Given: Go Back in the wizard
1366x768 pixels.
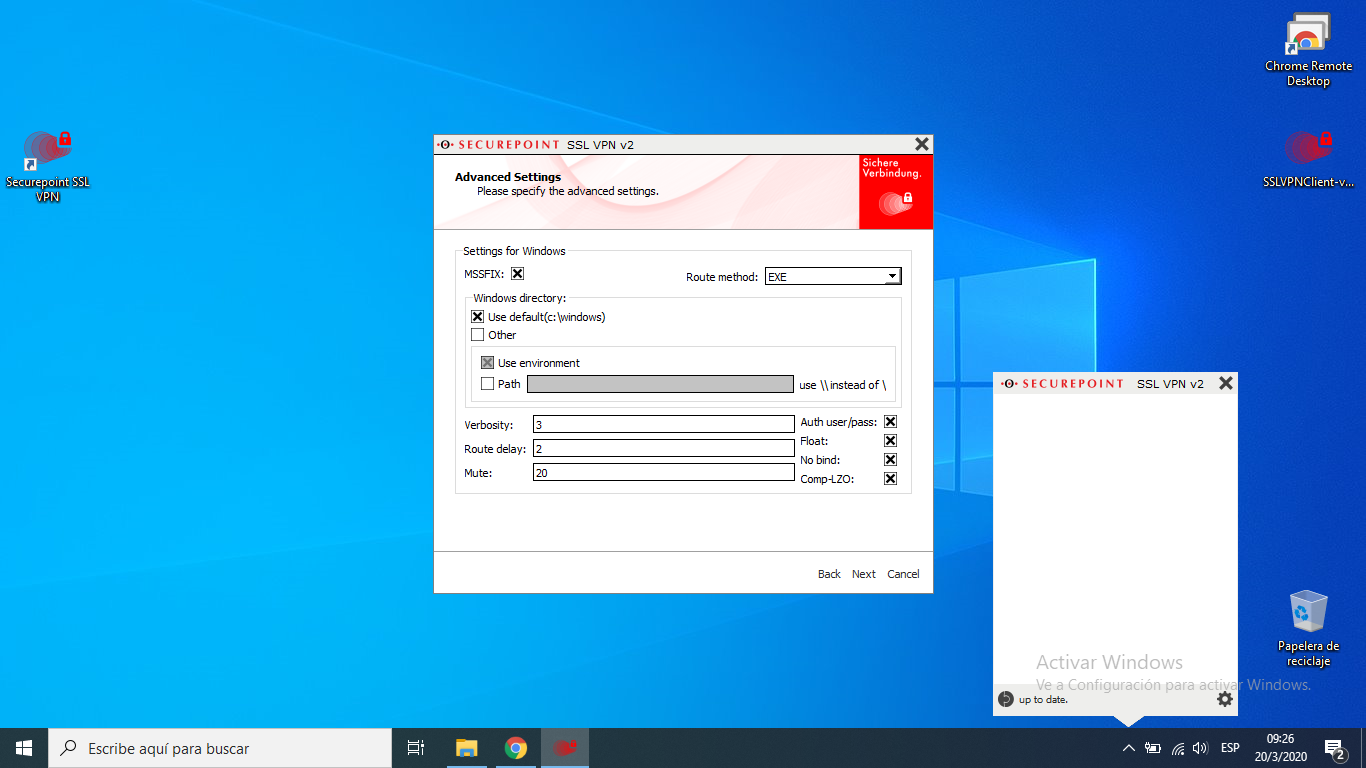Looking at the screenshot, I should (x=829, y=574).
